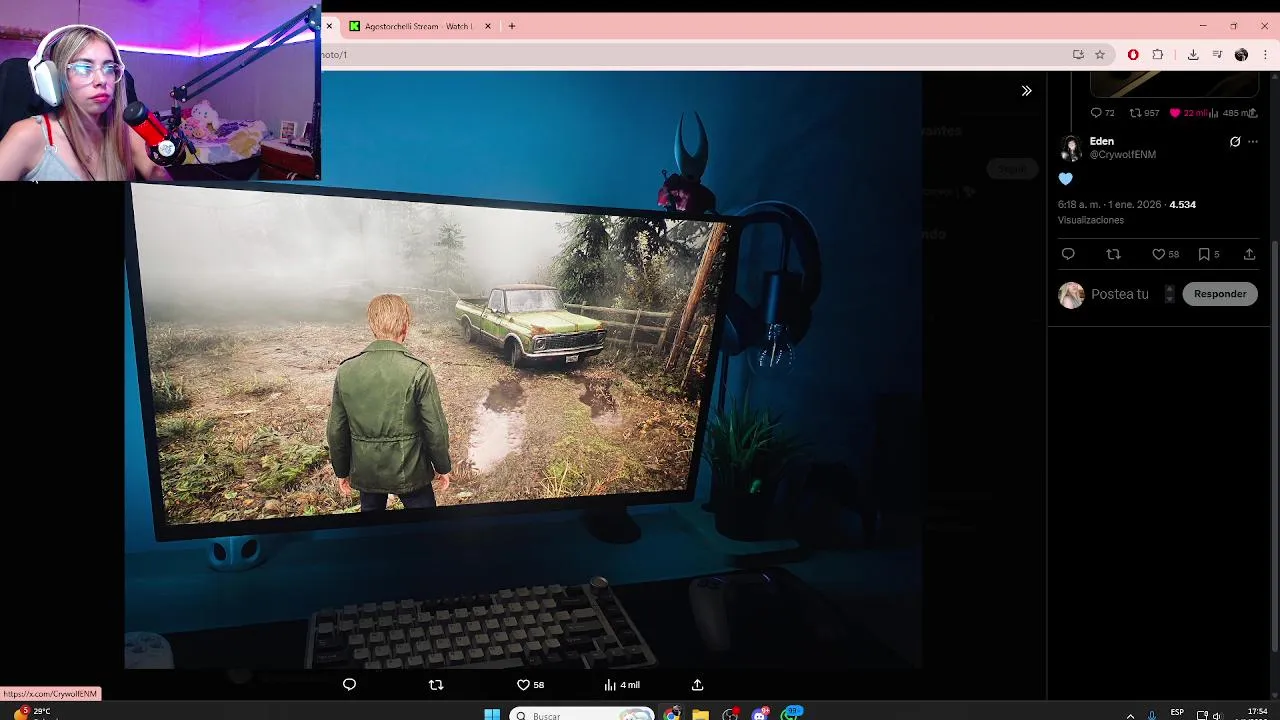Open more options on Eden's post
This screenshot has height=720, width=1280.
[1253, 141]
